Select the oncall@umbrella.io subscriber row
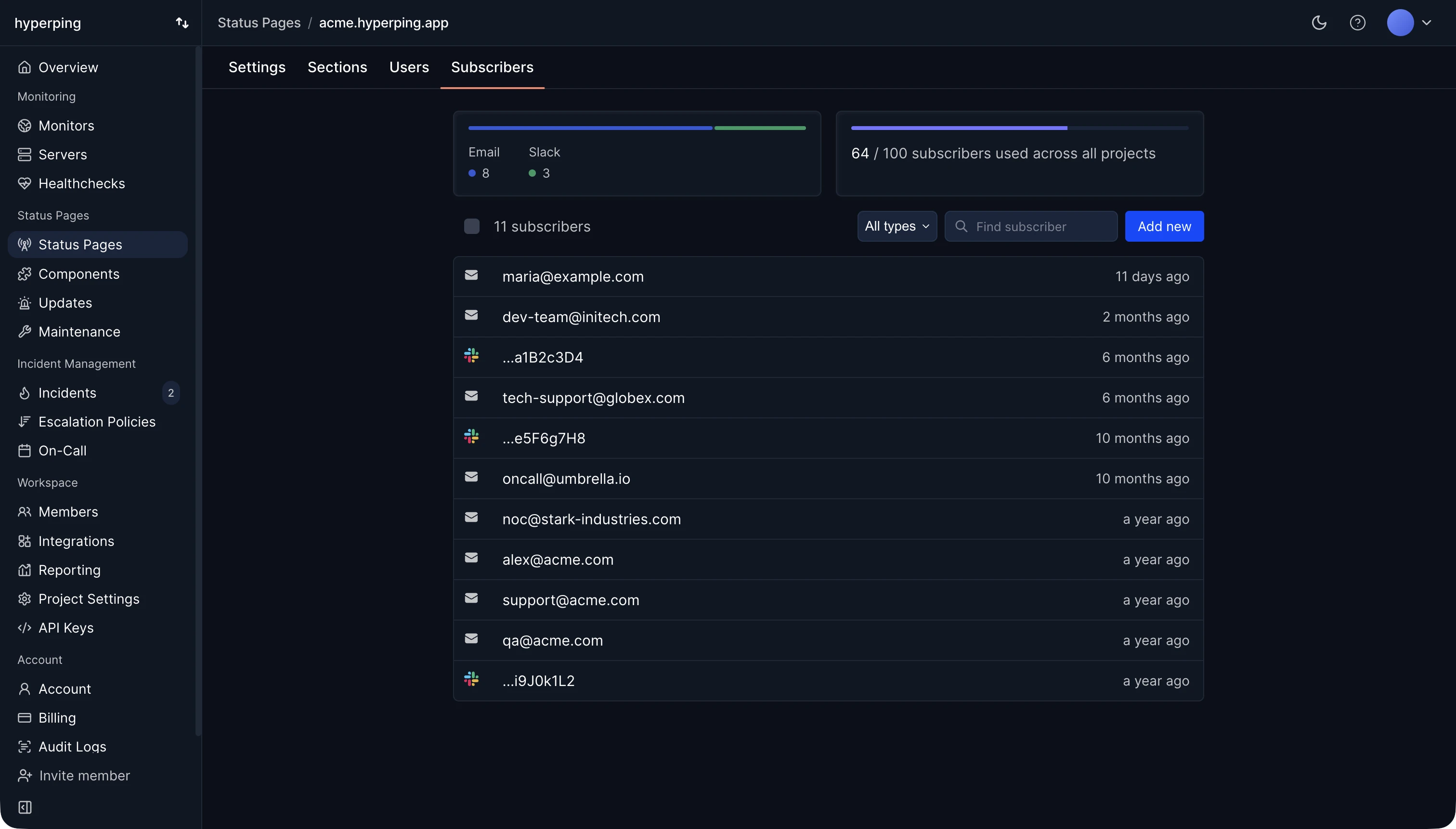This screenshot has width=1456, height=829. click(828, 478)
